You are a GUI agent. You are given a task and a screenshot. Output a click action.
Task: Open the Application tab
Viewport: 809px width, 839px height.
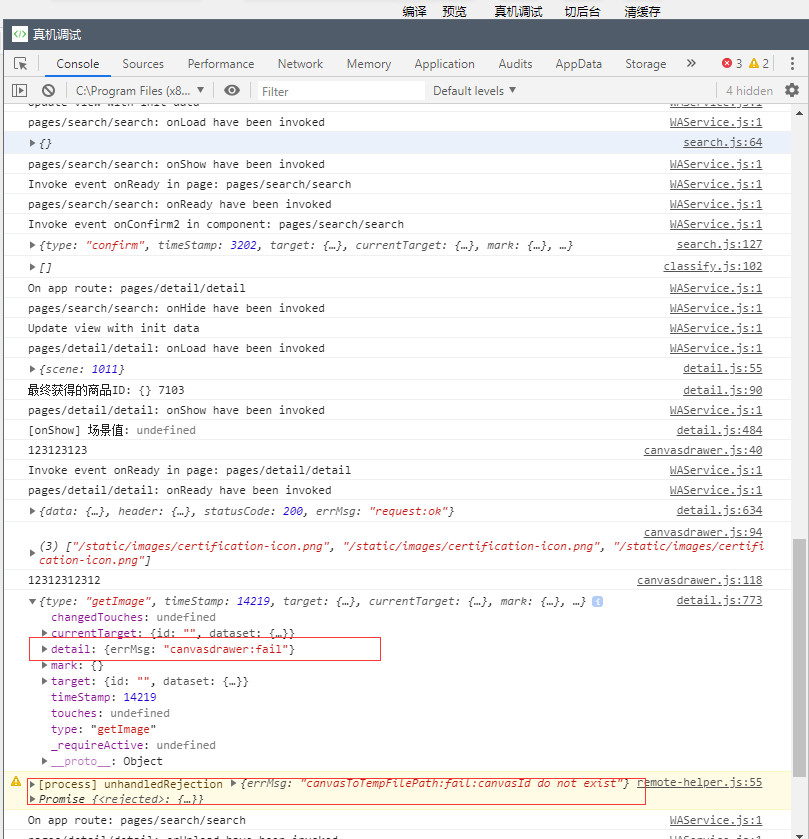(445, 64)
